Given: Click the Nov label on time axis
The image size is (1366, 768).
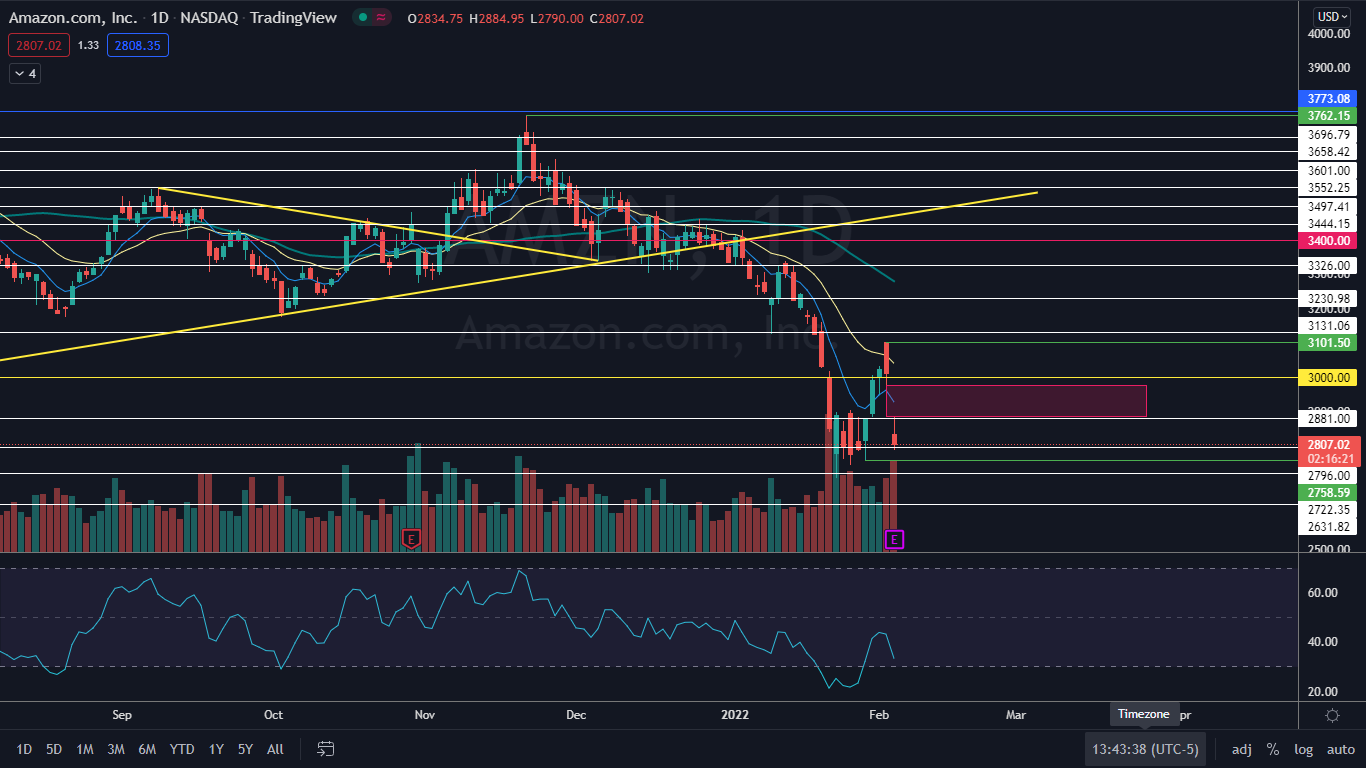Looking at the screenshot, I should pyautogui.click(x=424, y=715).
